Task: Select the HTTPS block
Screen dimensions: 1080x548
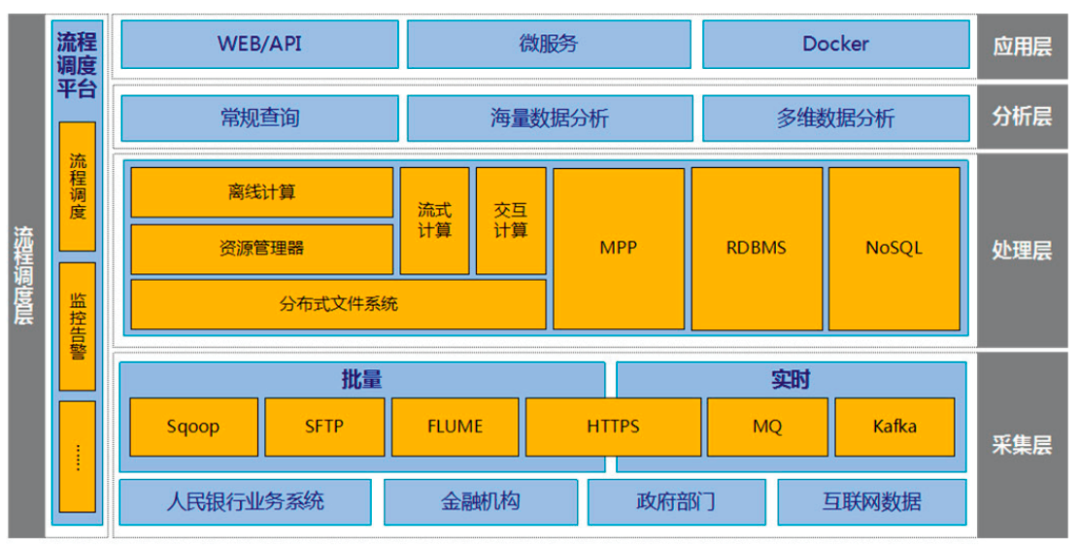Action: coord(613,427)
